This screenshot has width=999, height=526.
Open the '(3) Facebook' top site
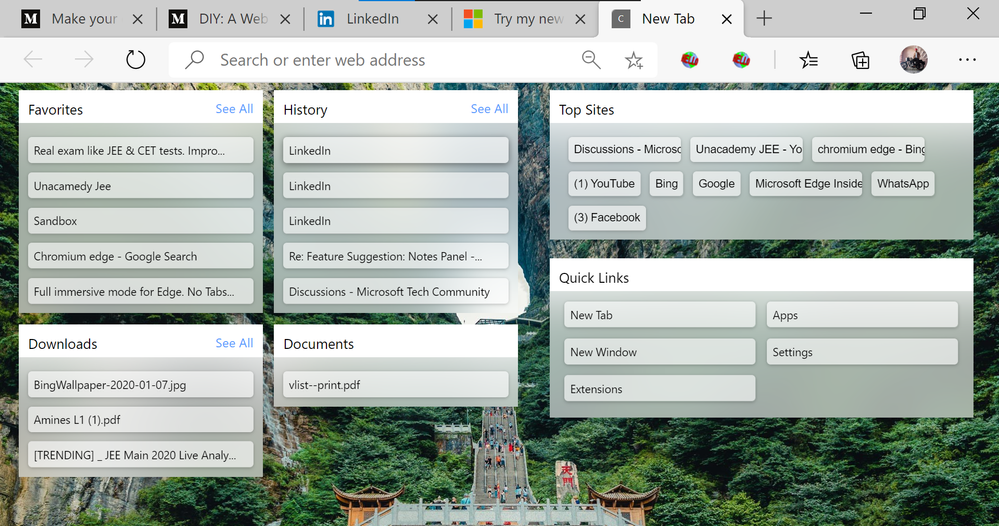point(607,218)
